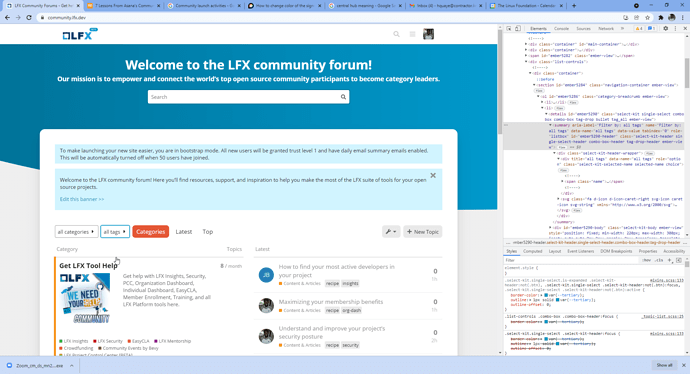Dismiss the welcome banner with the X
Screen dimensions: 690x374
click(433, 176)
